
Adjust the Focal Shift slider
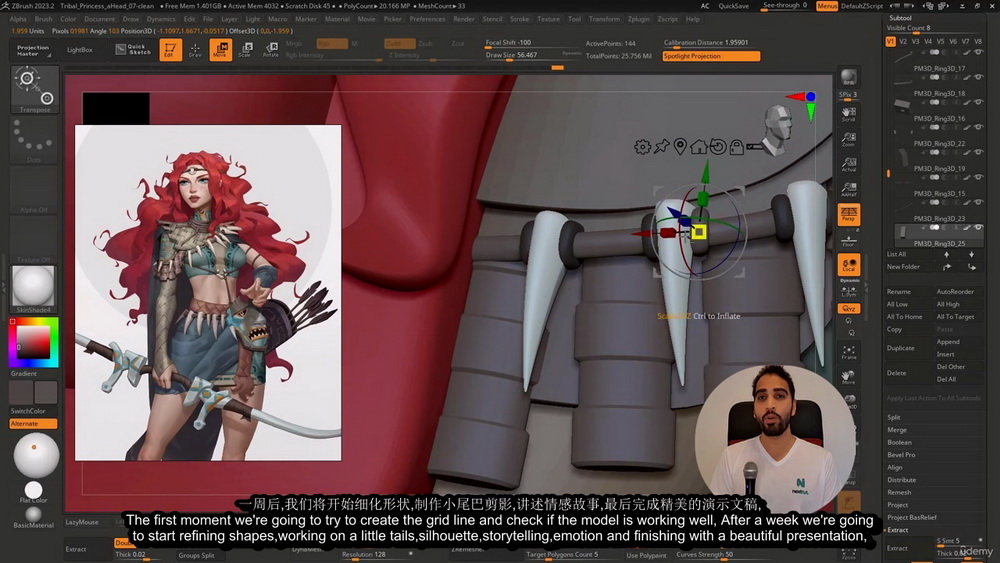532,43
